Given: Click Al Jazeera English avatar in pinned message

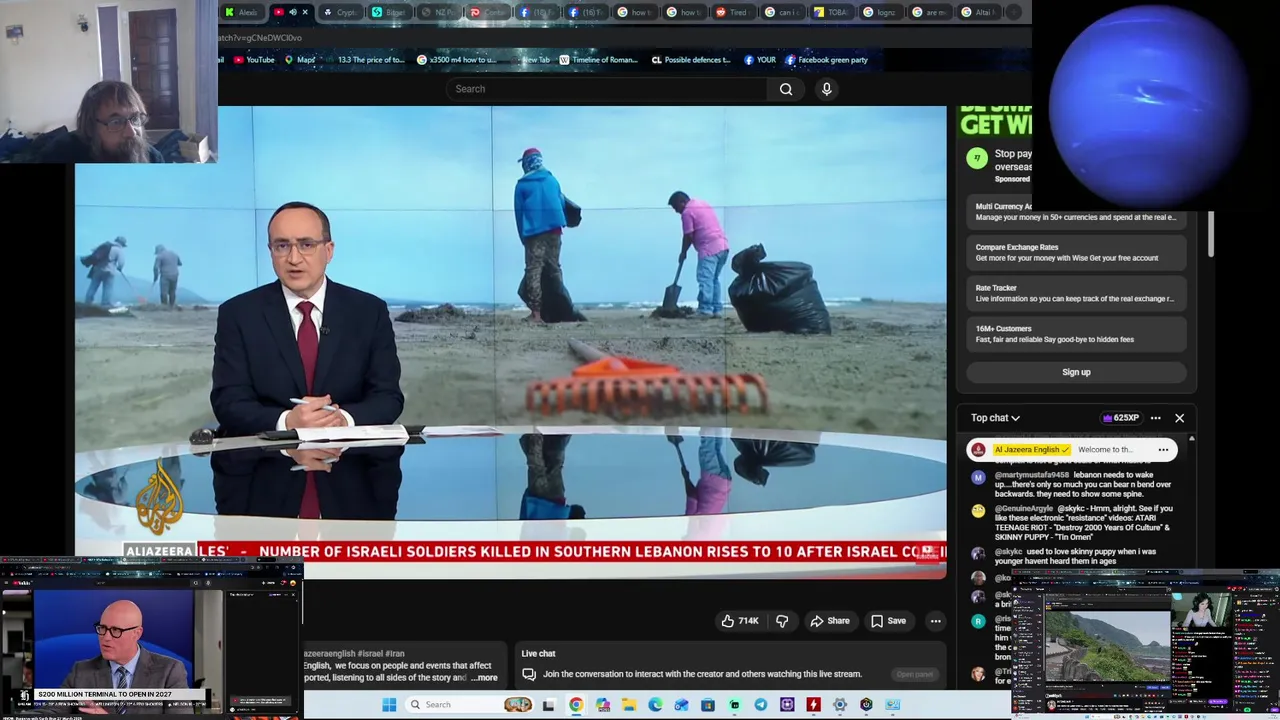Looking at the screenshot, I should [979, 450].
